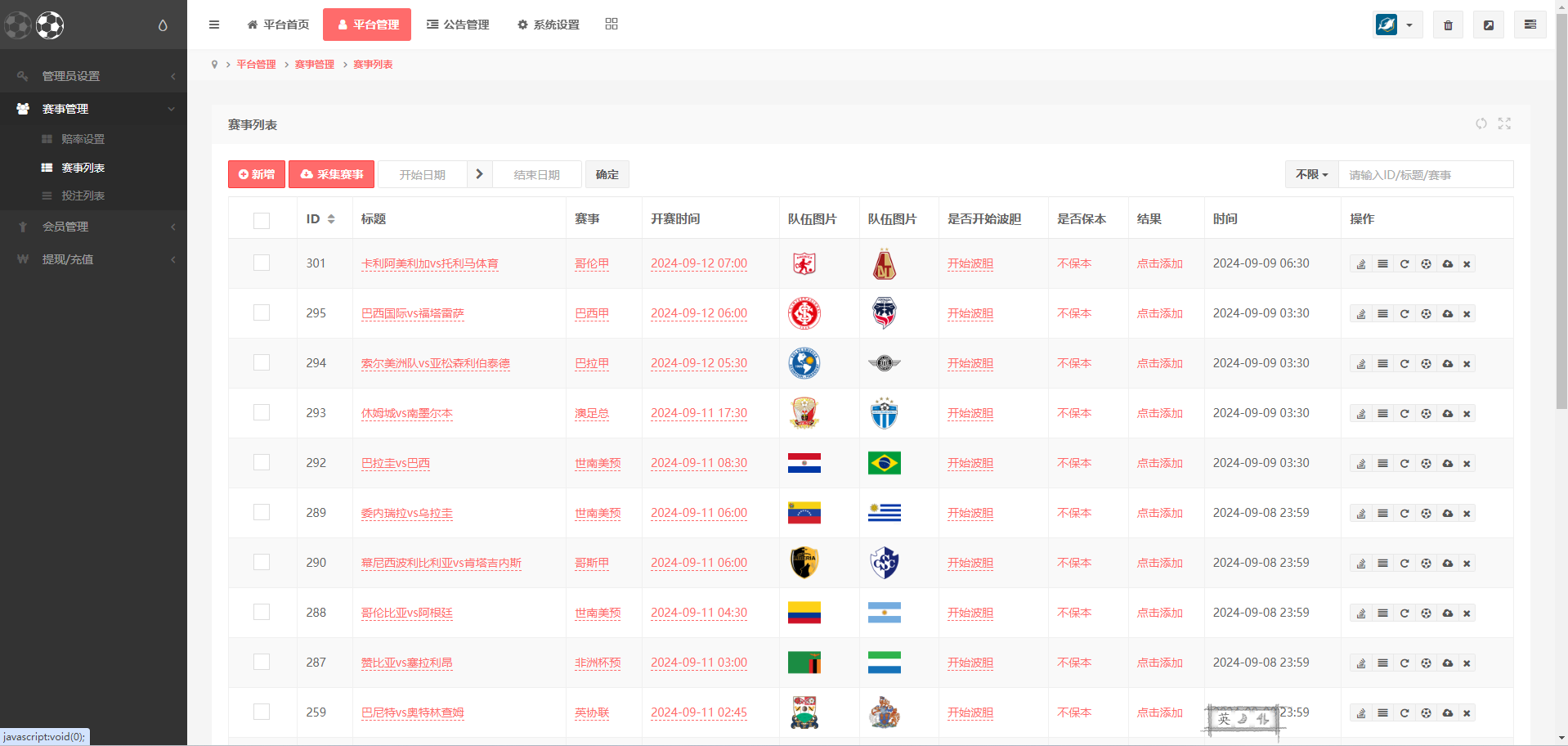Click the cloud upload icon for match 295
The image size is (1568, 746).
tap(1447, 314)
